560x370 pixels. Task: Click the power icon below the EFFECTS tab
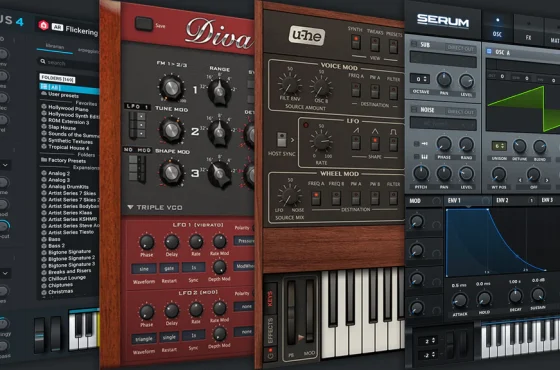coord(270,355)
